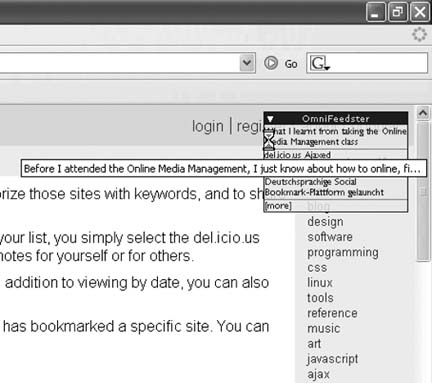Restore down the browser window
Image resolution: width=432 pixels, height=383 pixels.
[397, 12]
